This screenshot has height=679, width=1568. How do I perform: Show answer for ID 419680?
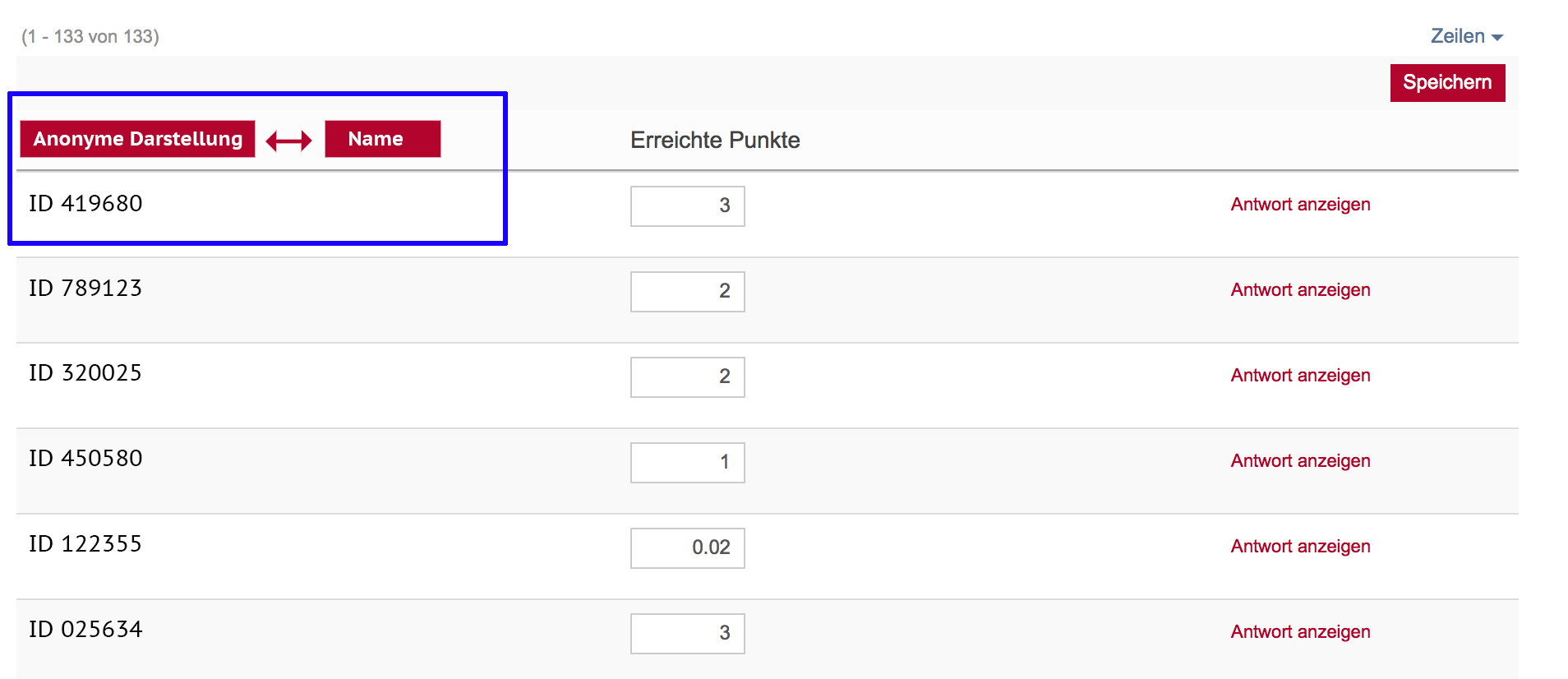pyautogui.click(x=1300, y=205)
